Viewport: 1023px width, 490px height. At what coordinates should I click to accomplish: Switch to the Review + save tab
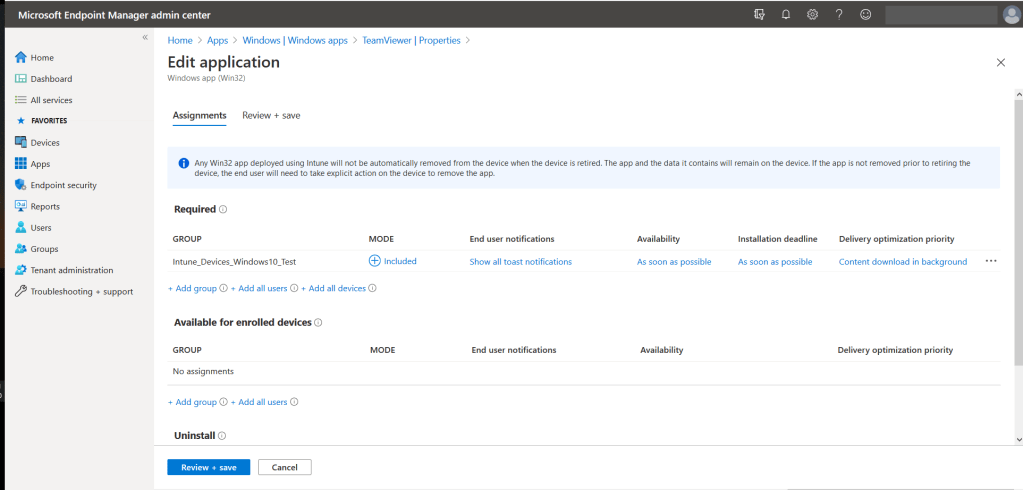[271, 116]
